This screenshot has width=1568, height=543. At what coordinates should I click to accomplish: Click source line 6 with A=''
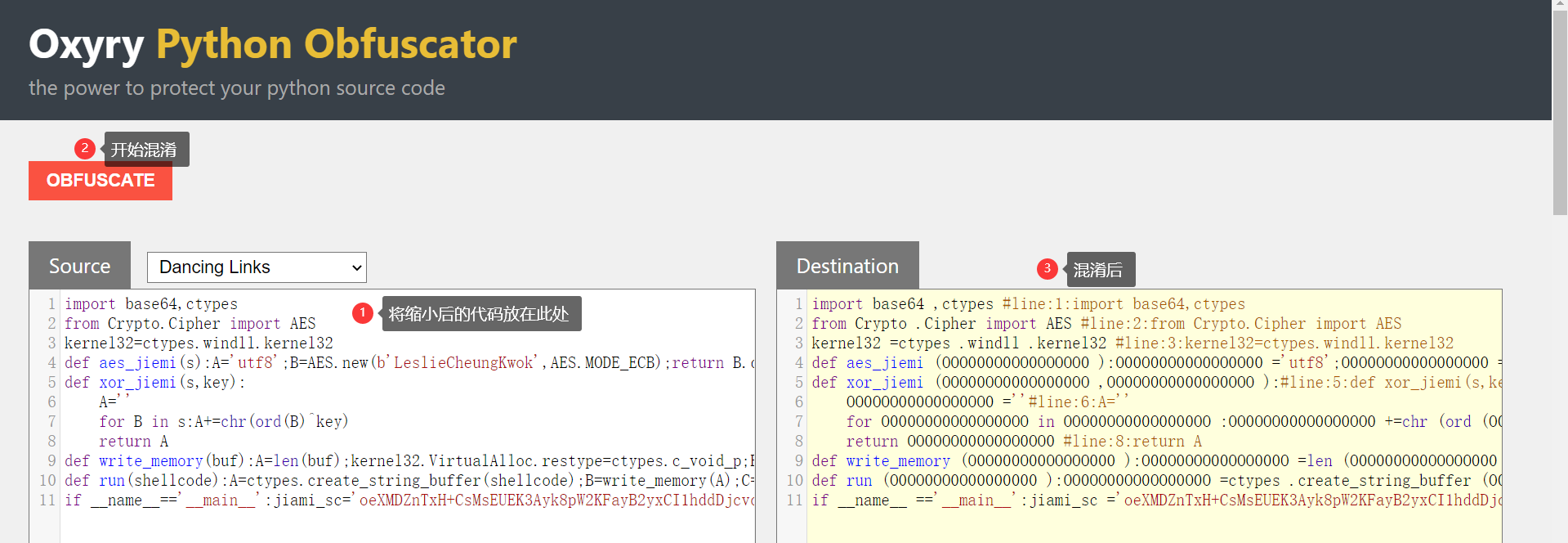(x=115, y=402)
